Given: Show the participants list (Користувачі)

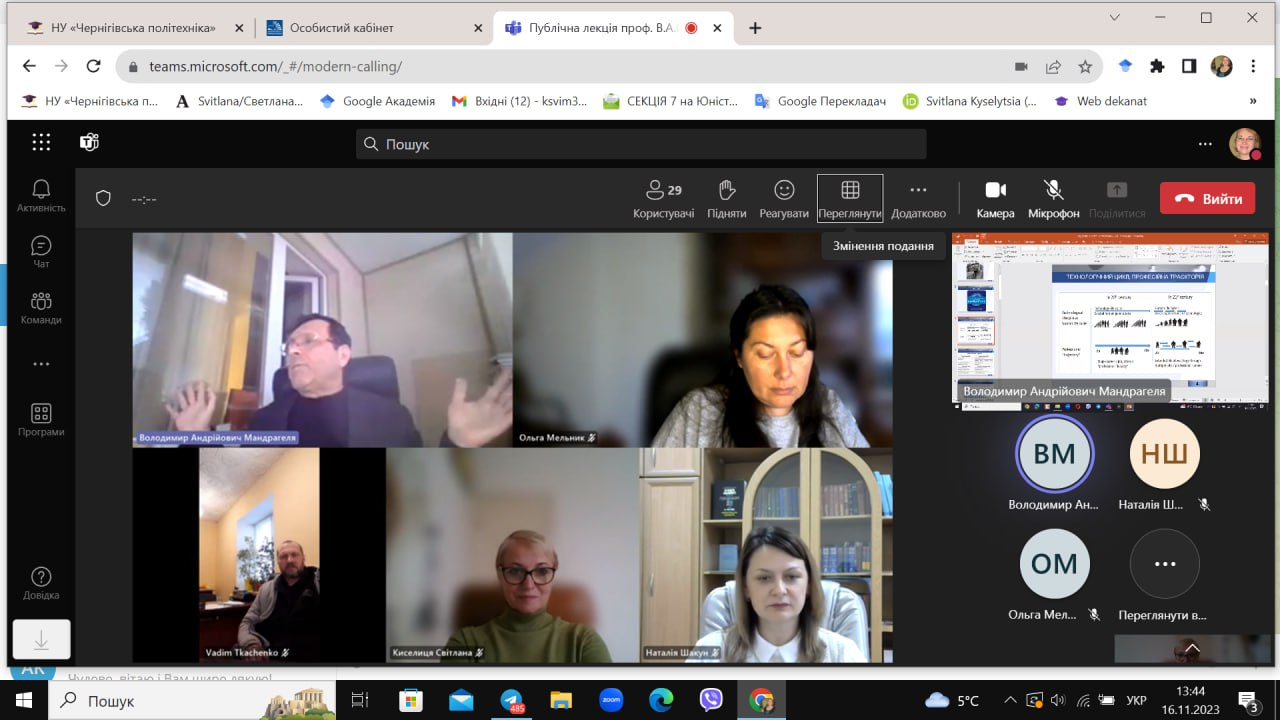Looking at the screenshot, I should pyautogui.click(x=663, y=199).
